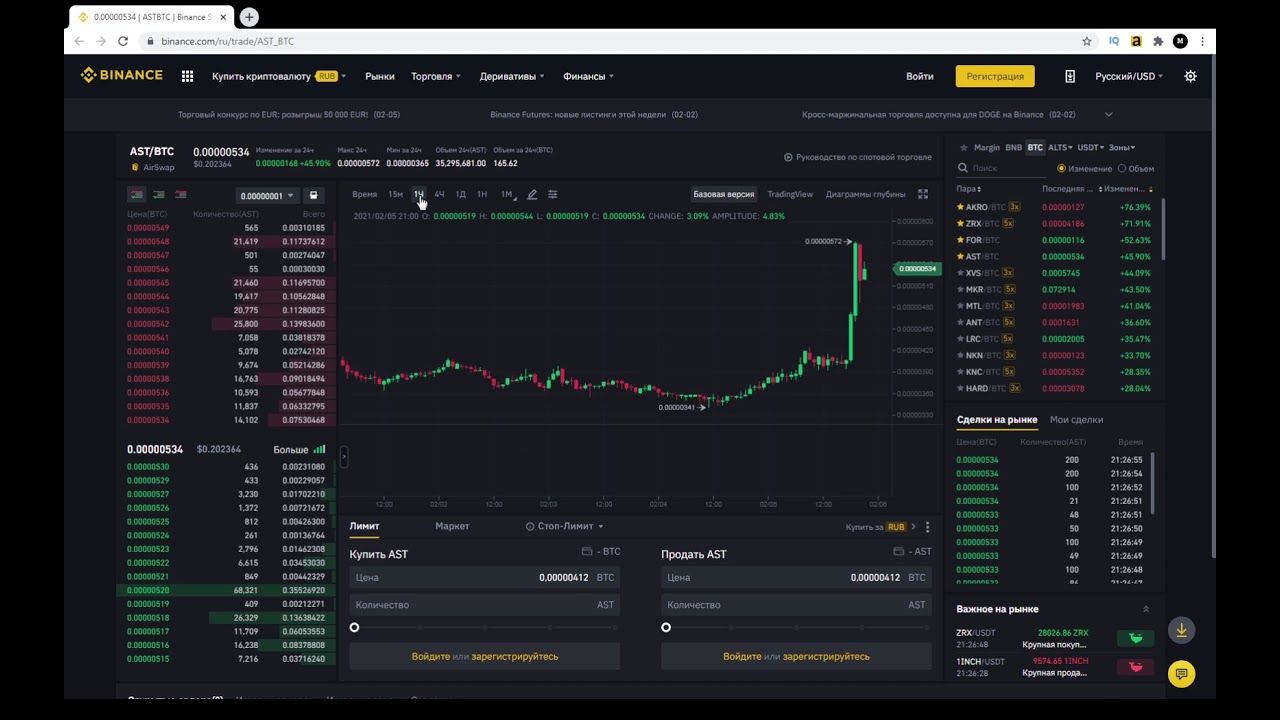Click Войдите link under buy form

(x=431, y=657)
